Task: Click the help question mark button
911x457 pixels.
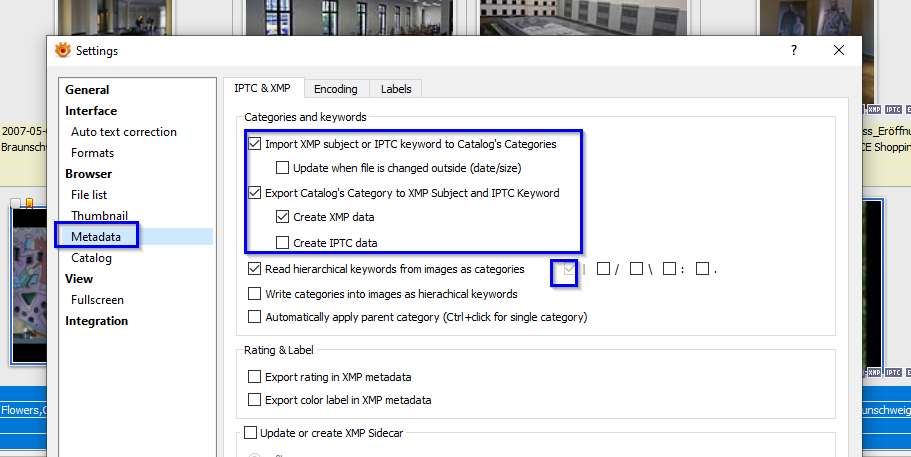Action: coord(793,50)
